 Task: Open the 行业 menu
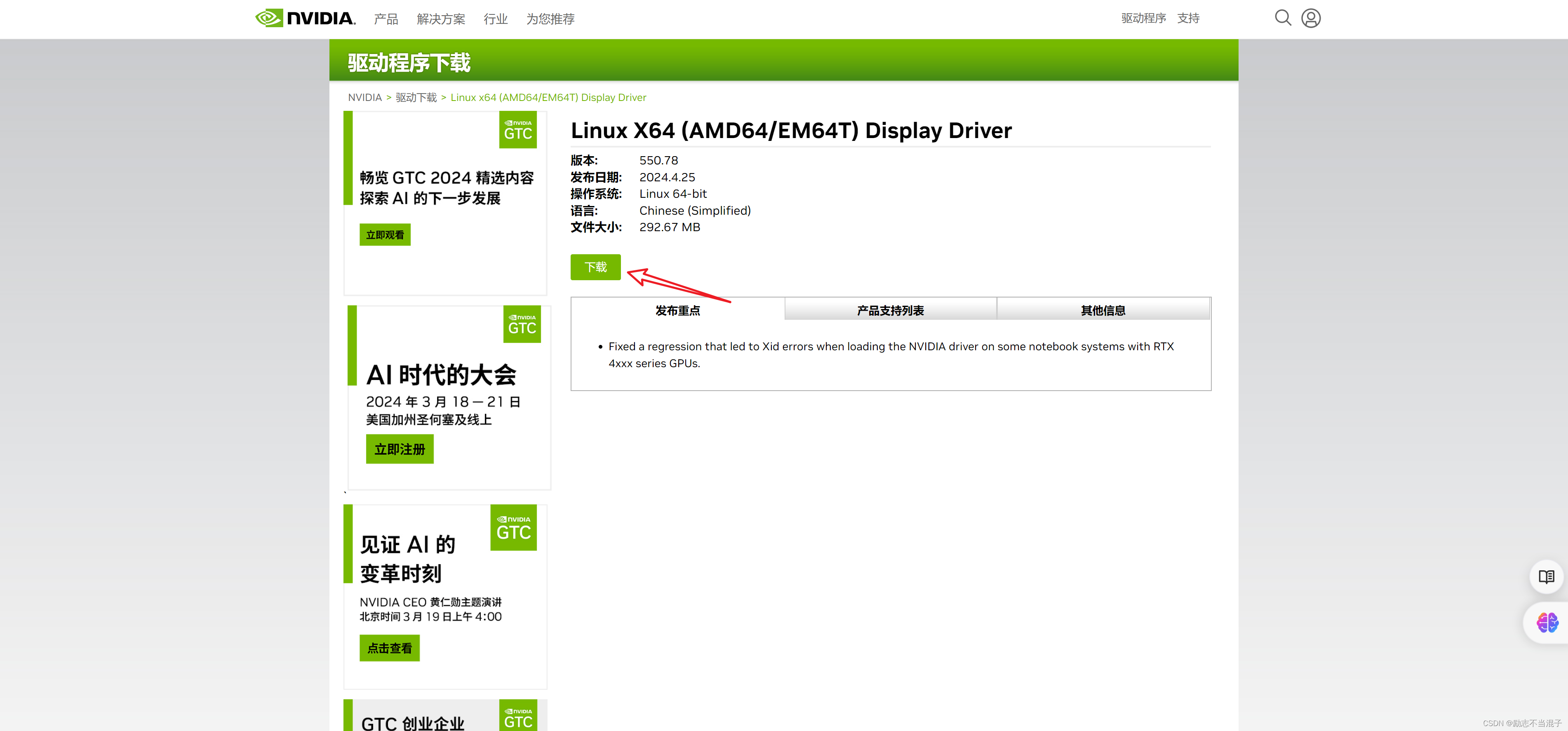496,19
